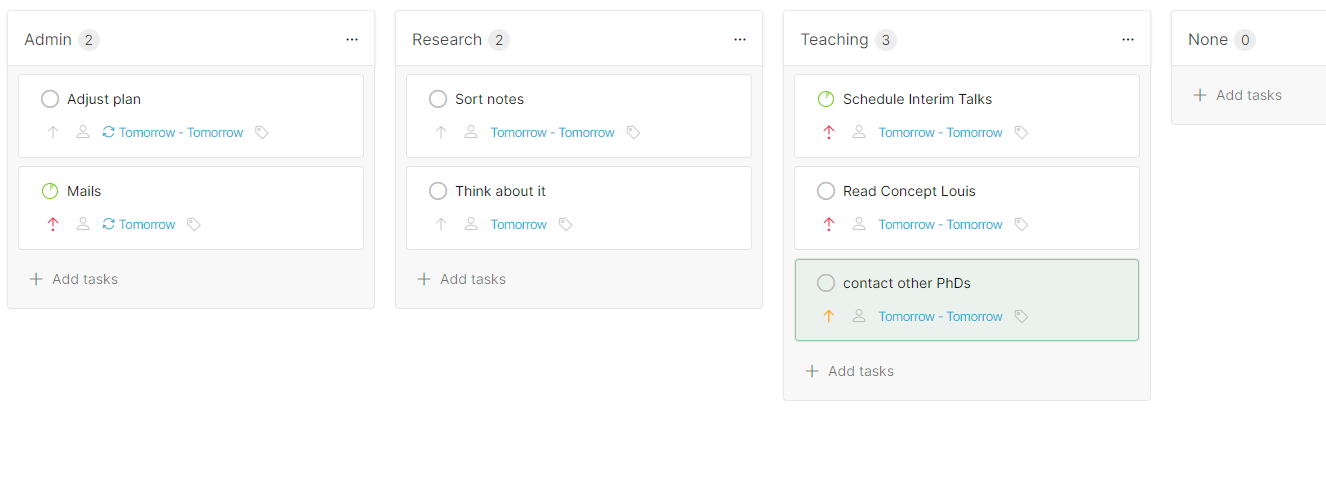Click the assignee icon on Mails task

[x=83, y=224]
